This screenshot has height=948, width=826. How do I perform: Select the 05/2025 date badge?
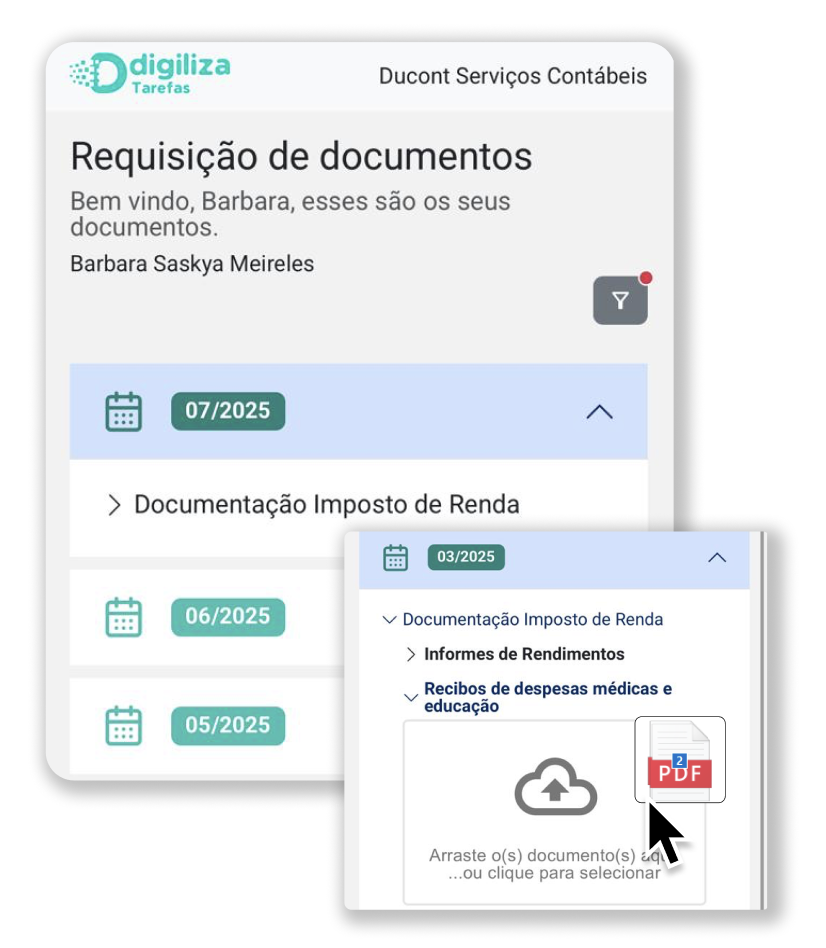(x=228, y=725)
